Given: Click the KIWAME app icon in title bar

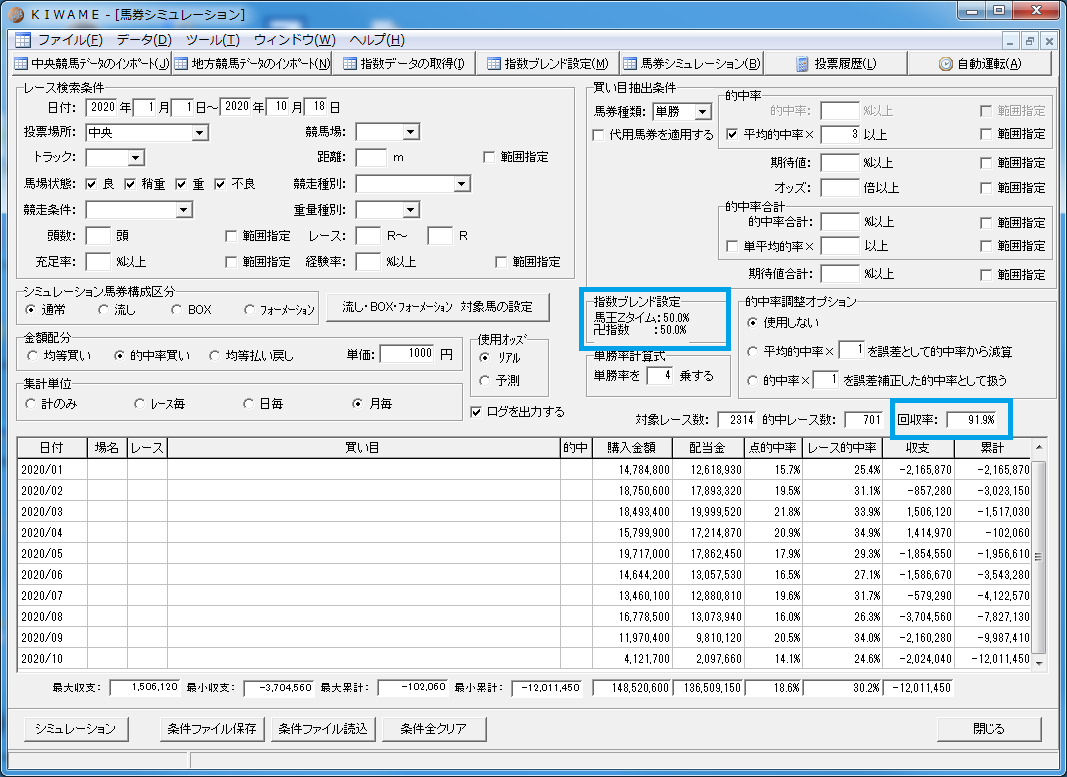Looking at the screenshot, I should pos(16,14).
